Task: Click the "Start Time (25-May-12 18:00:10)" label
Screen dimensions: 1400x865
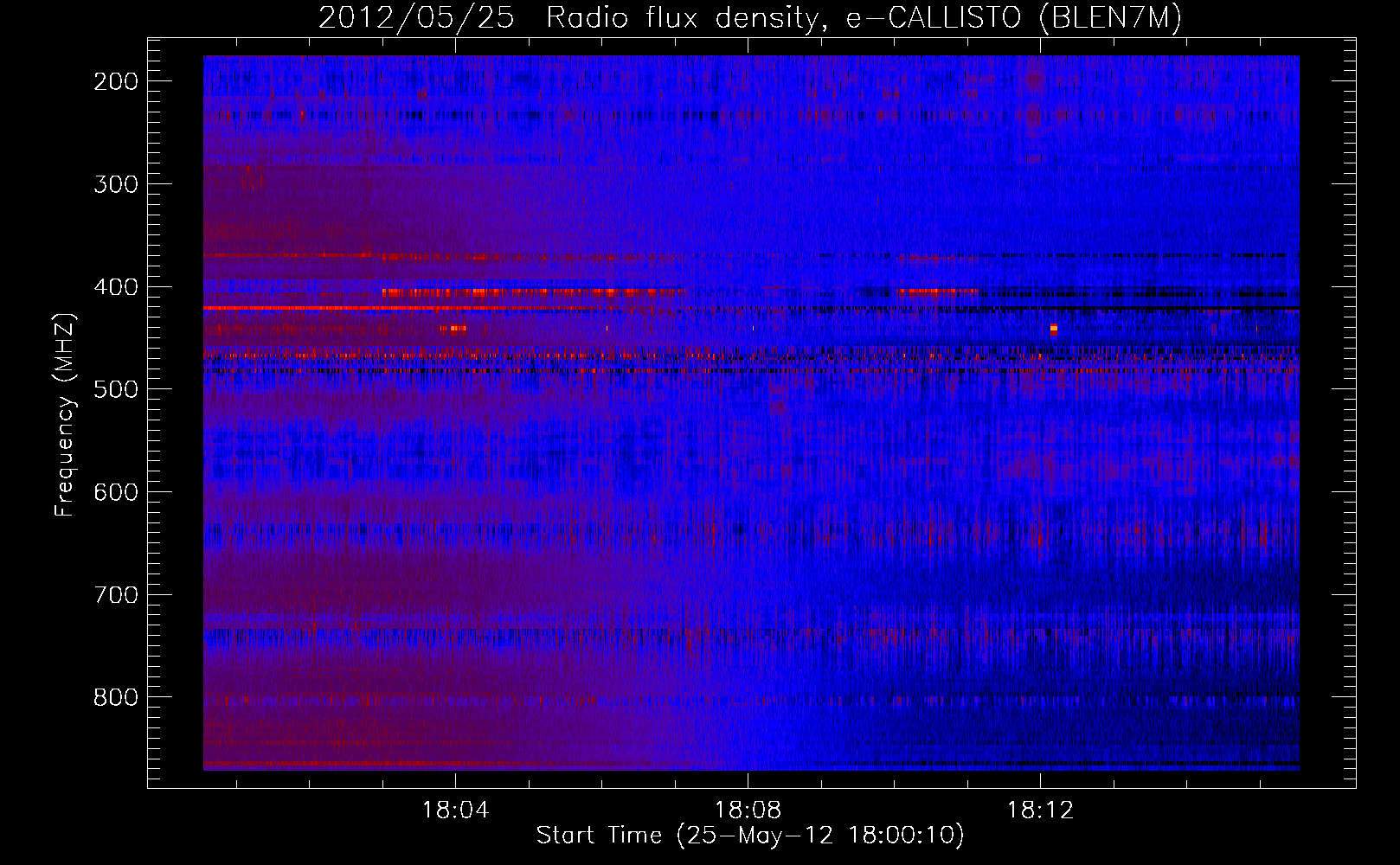Action: 750,836
